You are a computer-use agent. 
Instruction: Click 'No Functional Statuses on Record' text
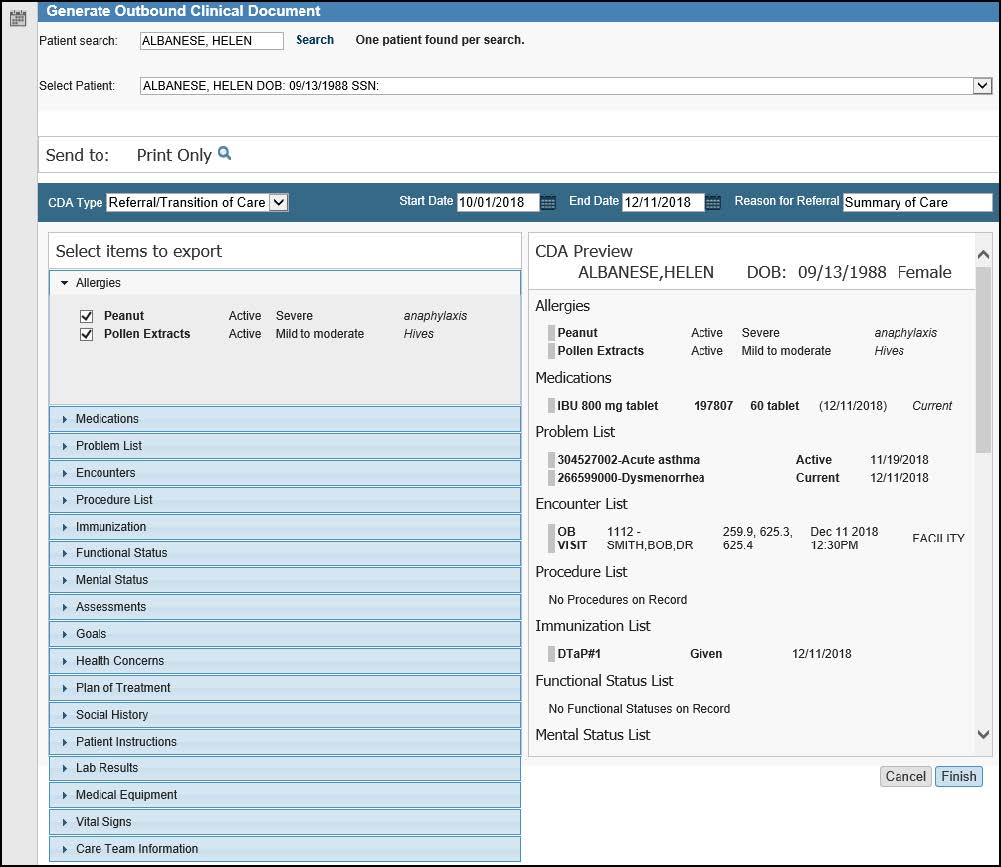[x=639, y=709]
